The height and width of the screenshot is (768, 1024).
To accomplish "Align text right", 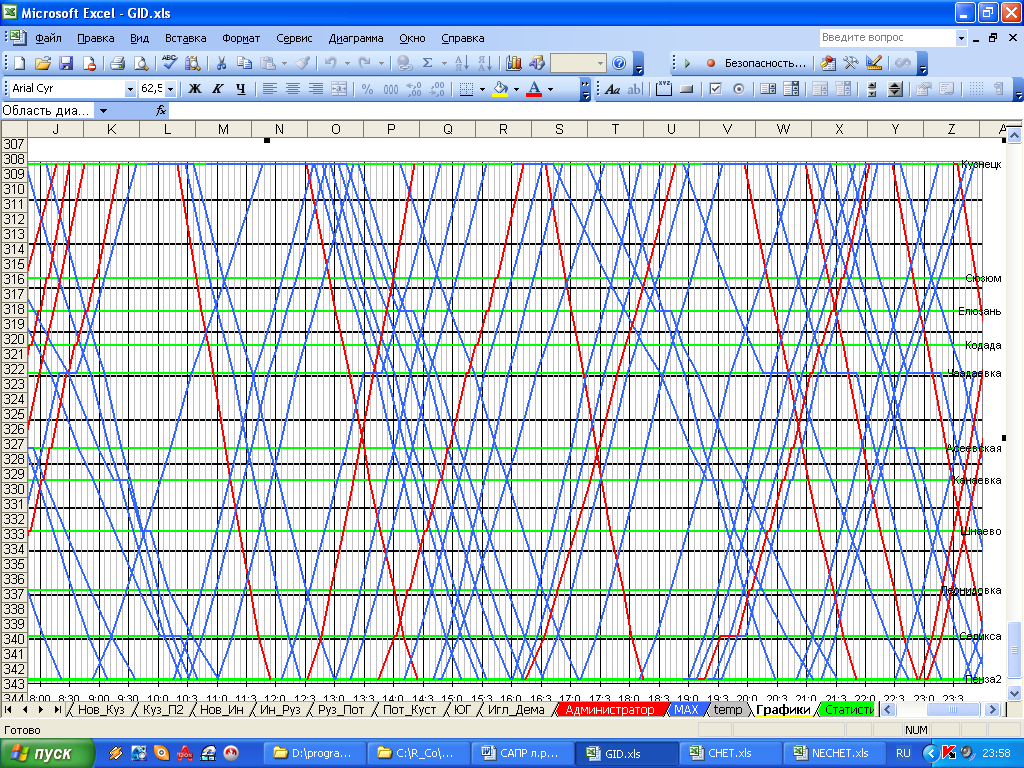I will (316, 89).
